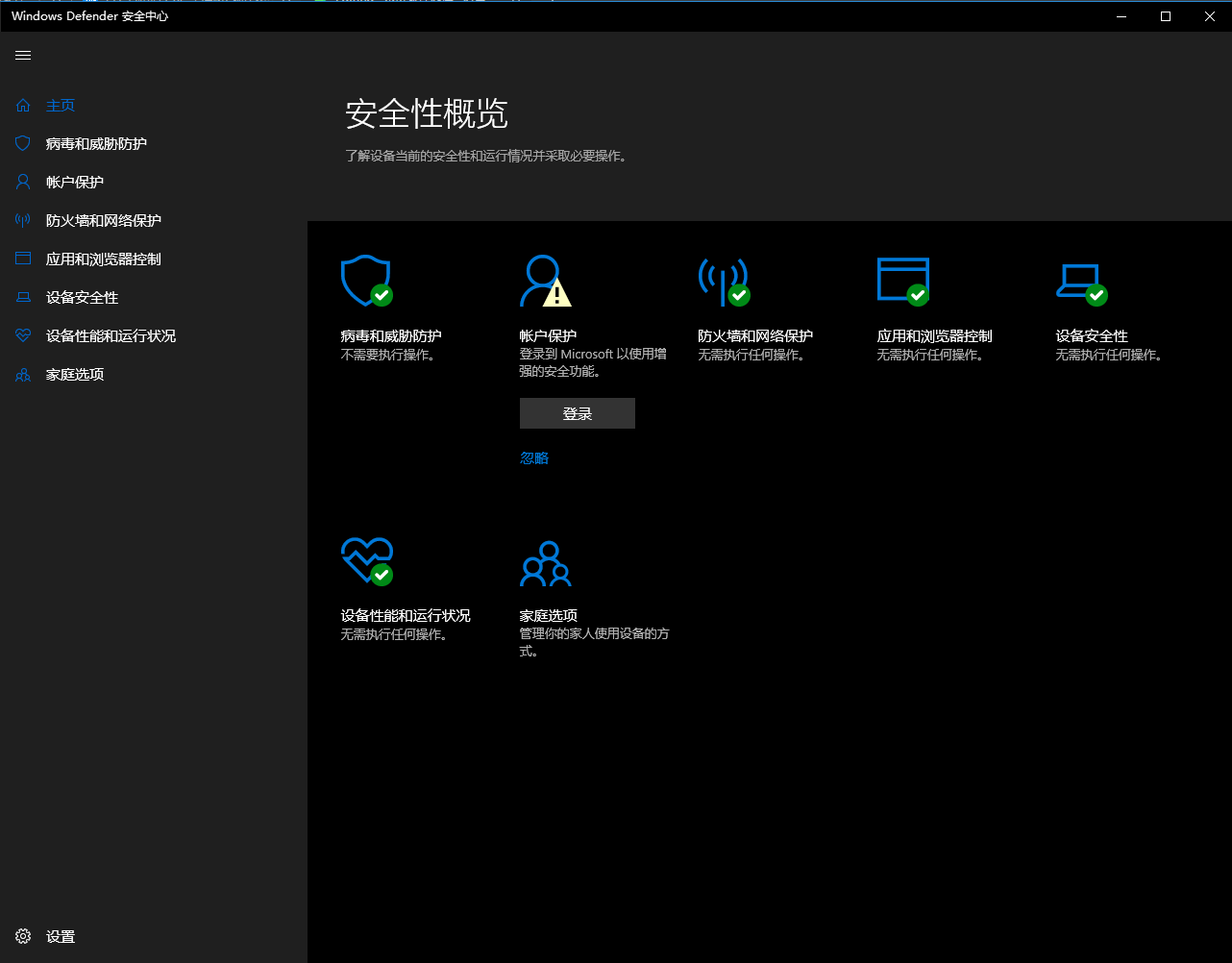1232x963 pixels.
Task: Open the hamburger navigation menu
Action: point(23,56)
